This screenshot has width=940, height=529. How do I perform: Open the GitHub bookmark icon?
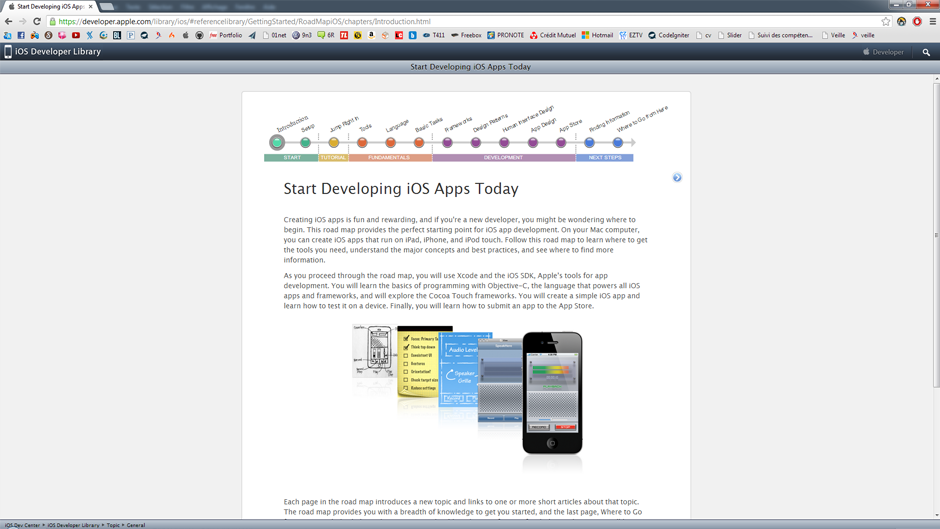tap(199, 35)
